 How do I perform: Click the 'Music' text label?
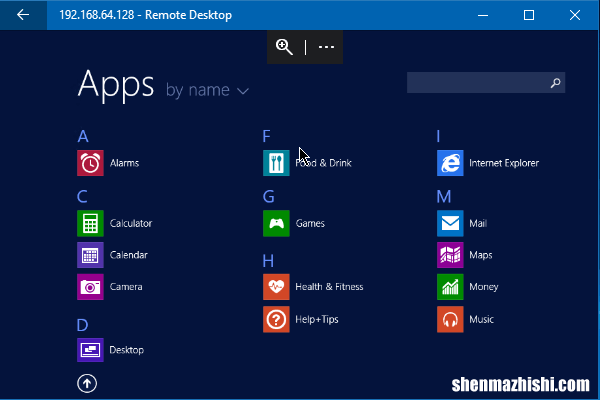point(481,319)
